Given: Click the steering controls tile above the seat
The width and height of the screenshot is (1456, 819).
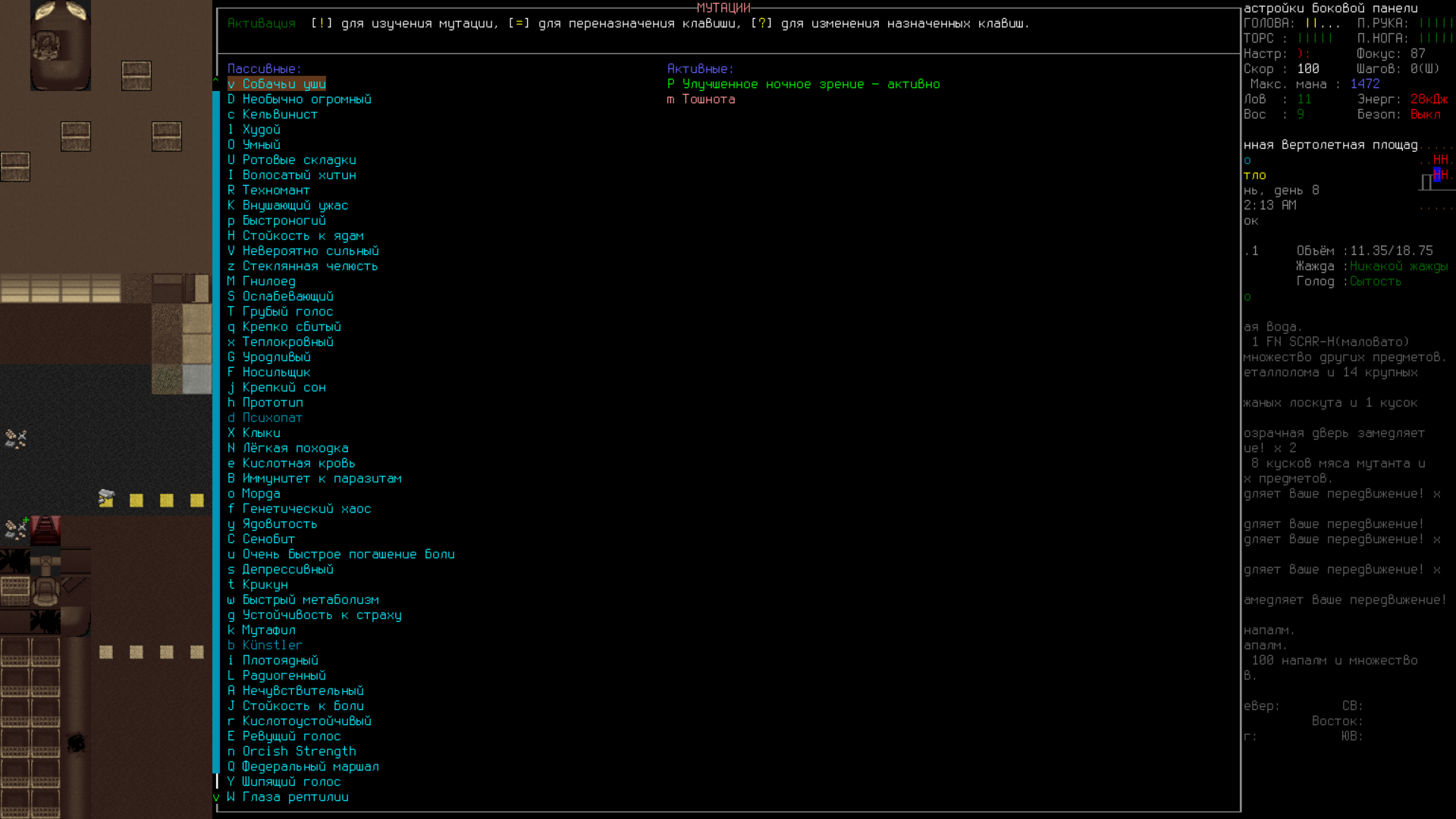Looking at the screenshot, I should pyautogui.click(x=45, y=563).
